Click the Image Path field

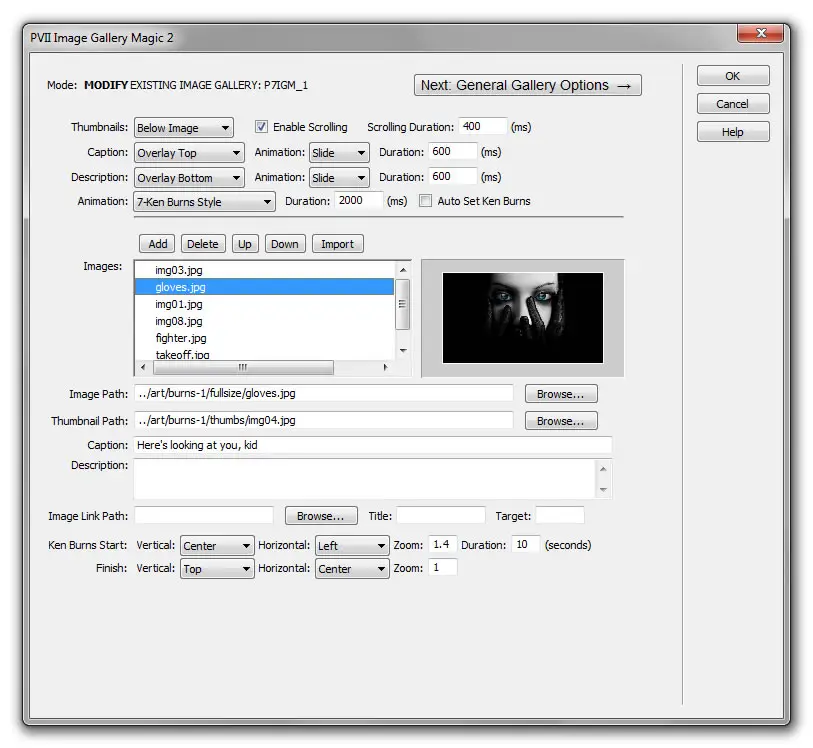pos(324,393)
